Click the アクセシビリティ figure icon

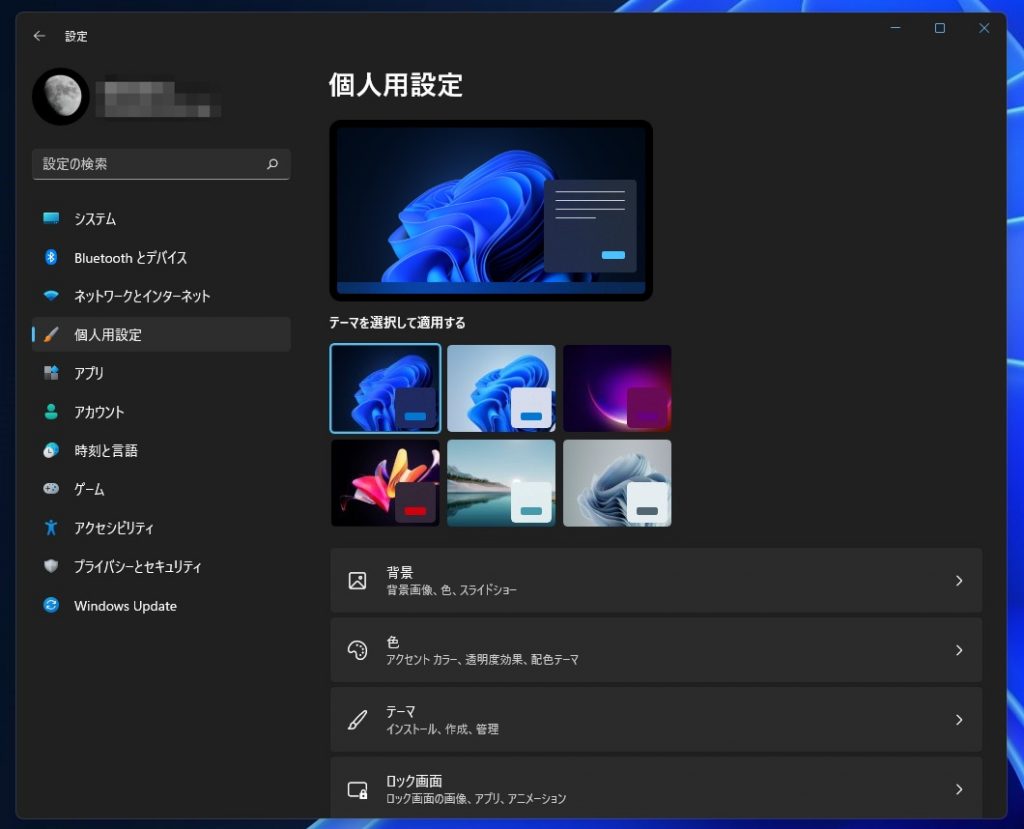[51, 528]
